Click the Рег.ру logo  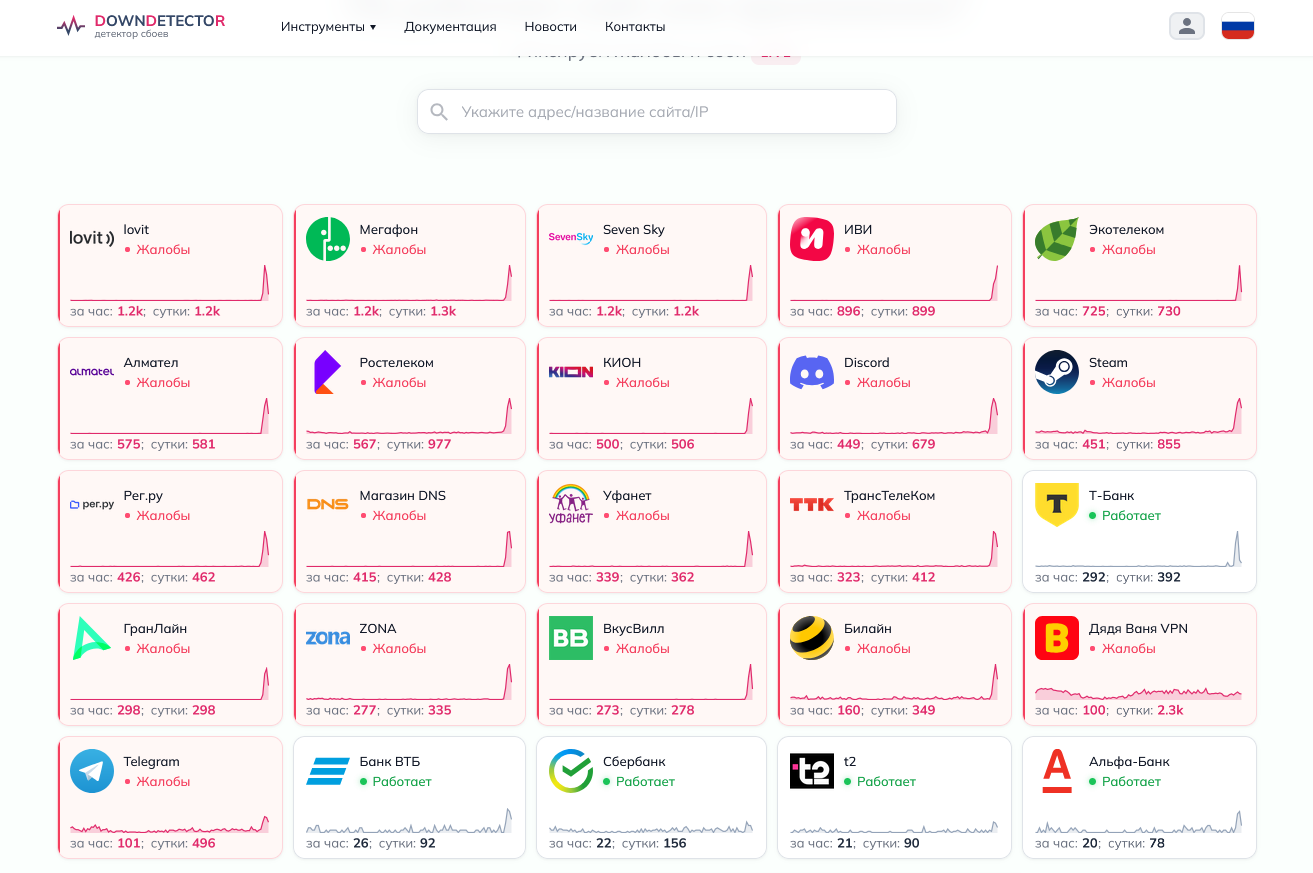92,505
